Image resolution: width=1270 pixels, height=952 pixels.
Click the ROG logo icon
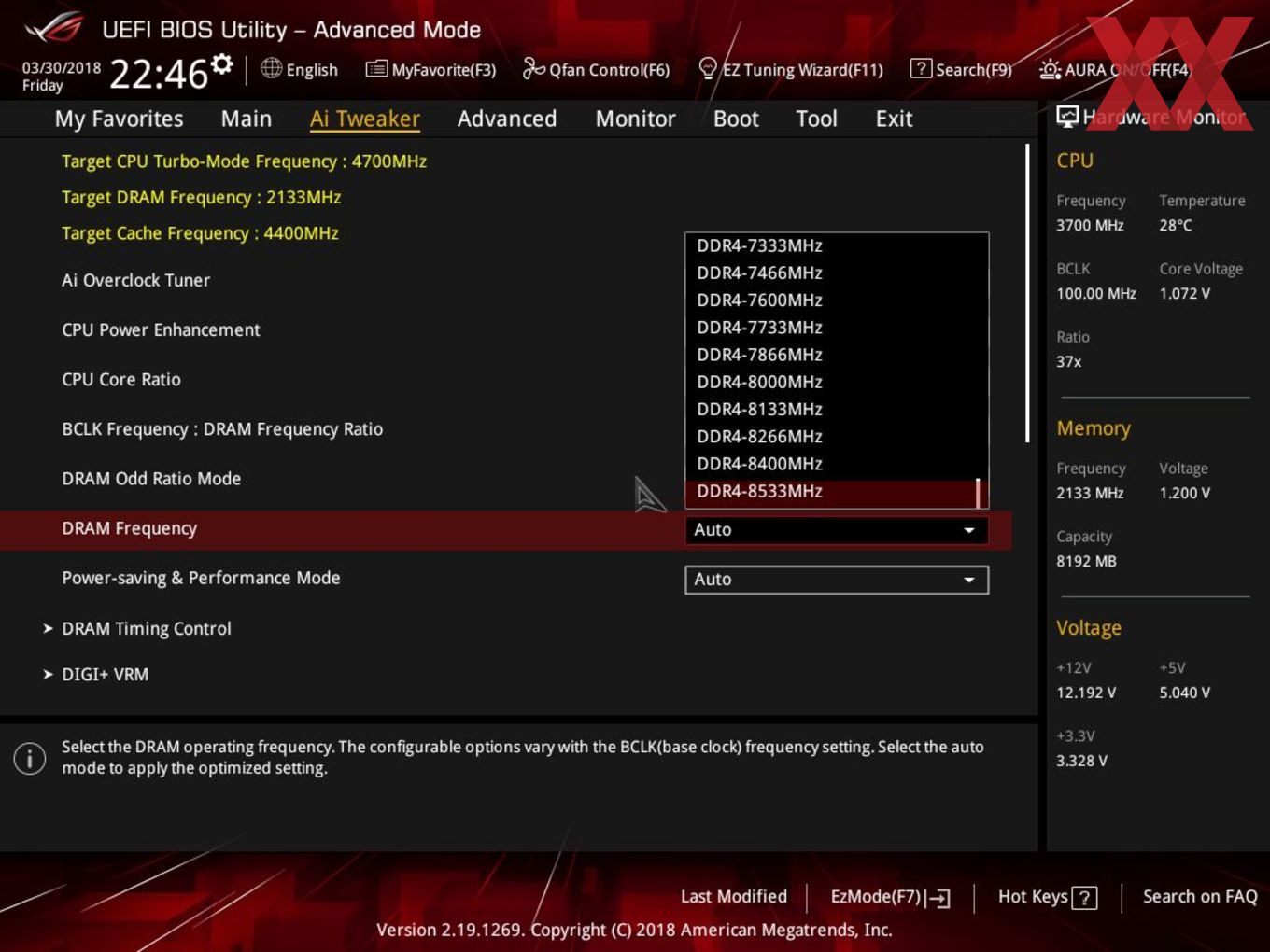(54, 28)
